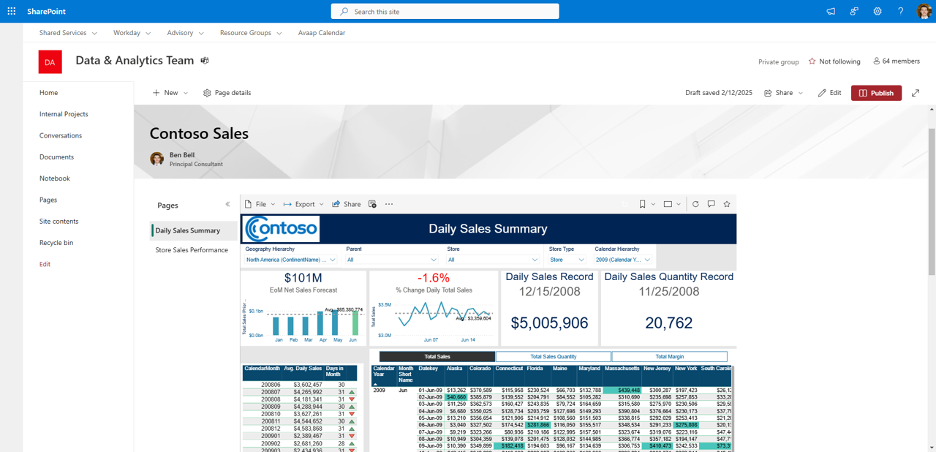Click the red Edit navigation link
This screenshot has width=936, height=452.
(x=45, y=265)
